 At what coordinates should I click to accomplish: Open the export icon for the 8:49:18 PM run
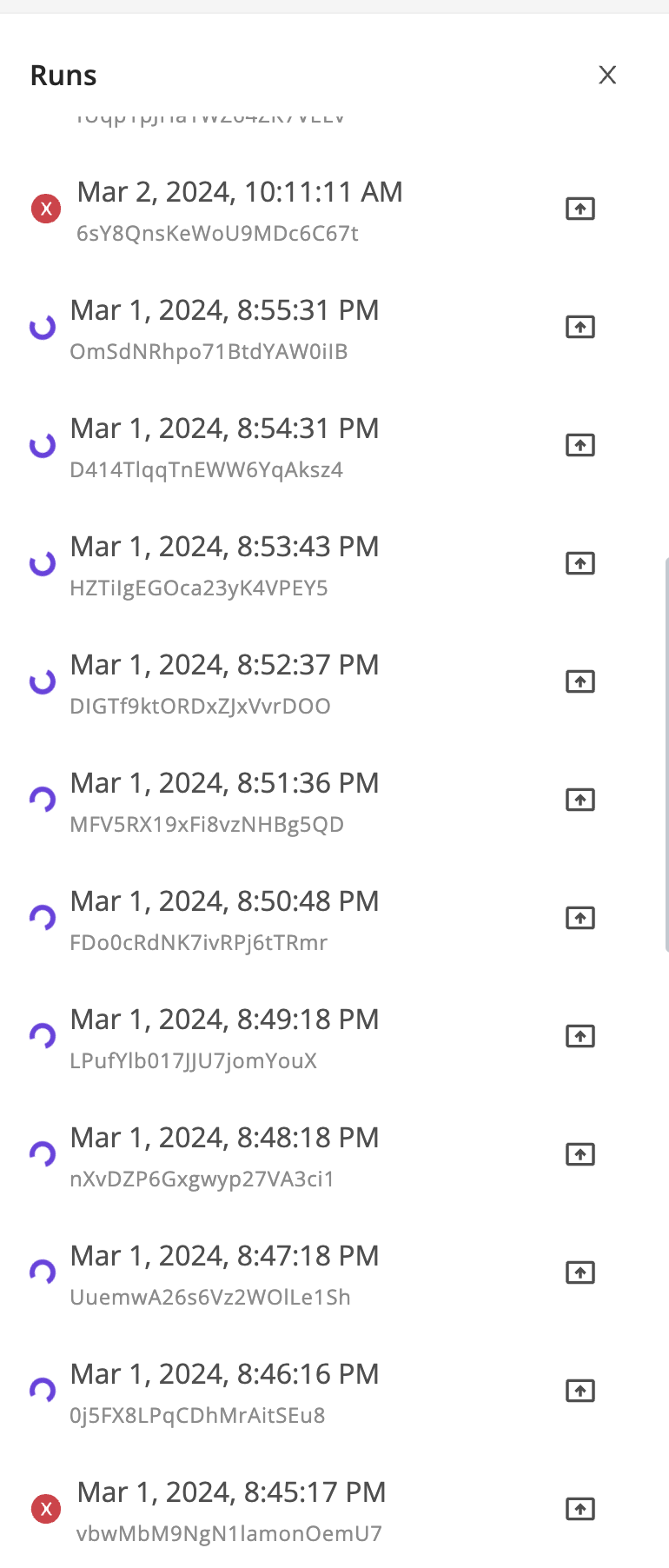click(580, 1036)
